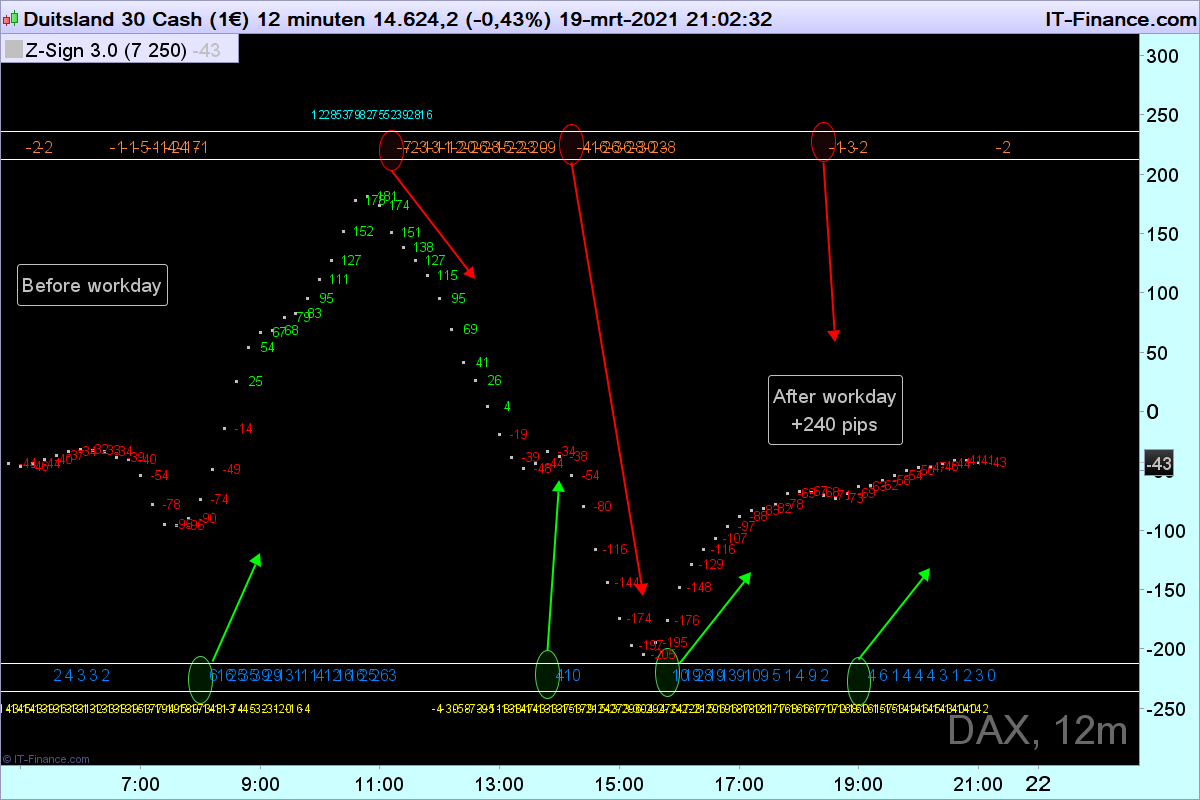Click the red -174 value label
Image resolution: width=1200 pixels, height=800 pixels.
pos(639,618)
